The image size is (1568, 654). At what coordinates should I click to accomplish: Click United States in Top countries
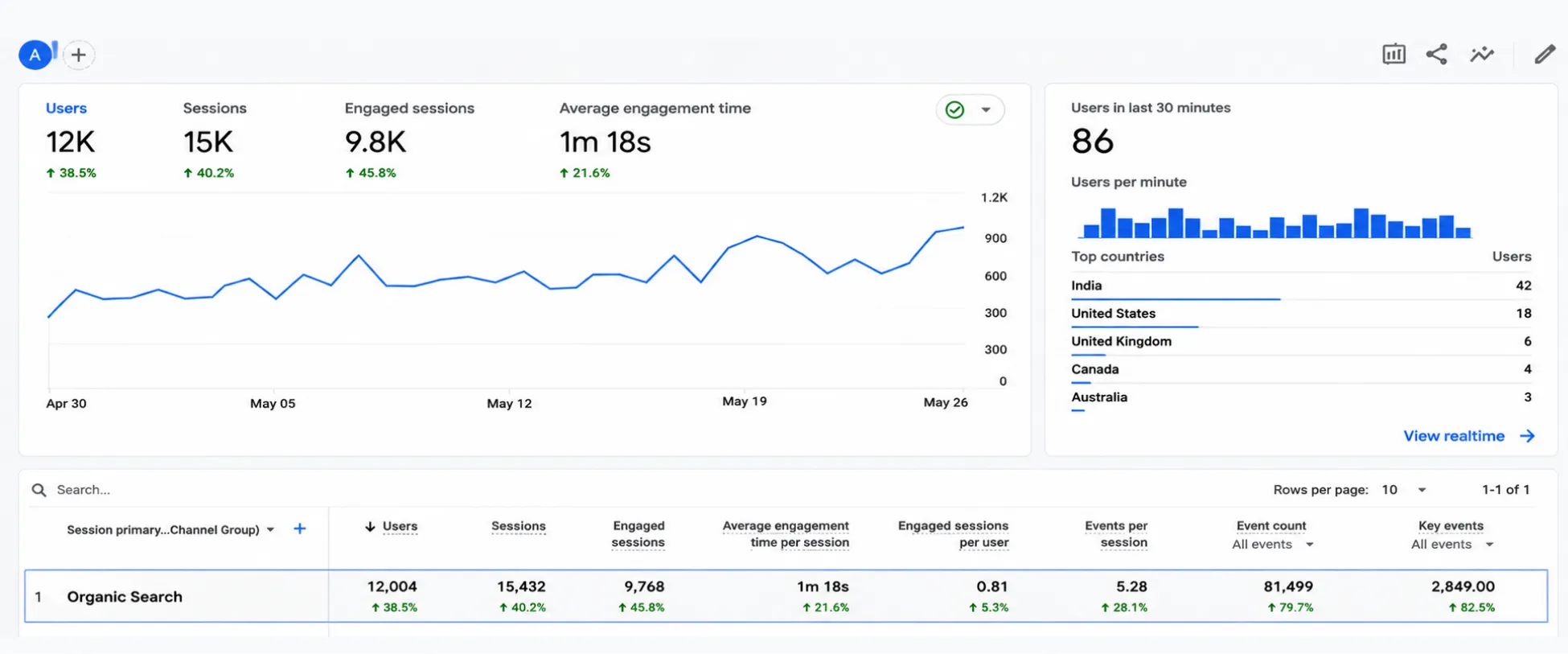click(1113, 314)
